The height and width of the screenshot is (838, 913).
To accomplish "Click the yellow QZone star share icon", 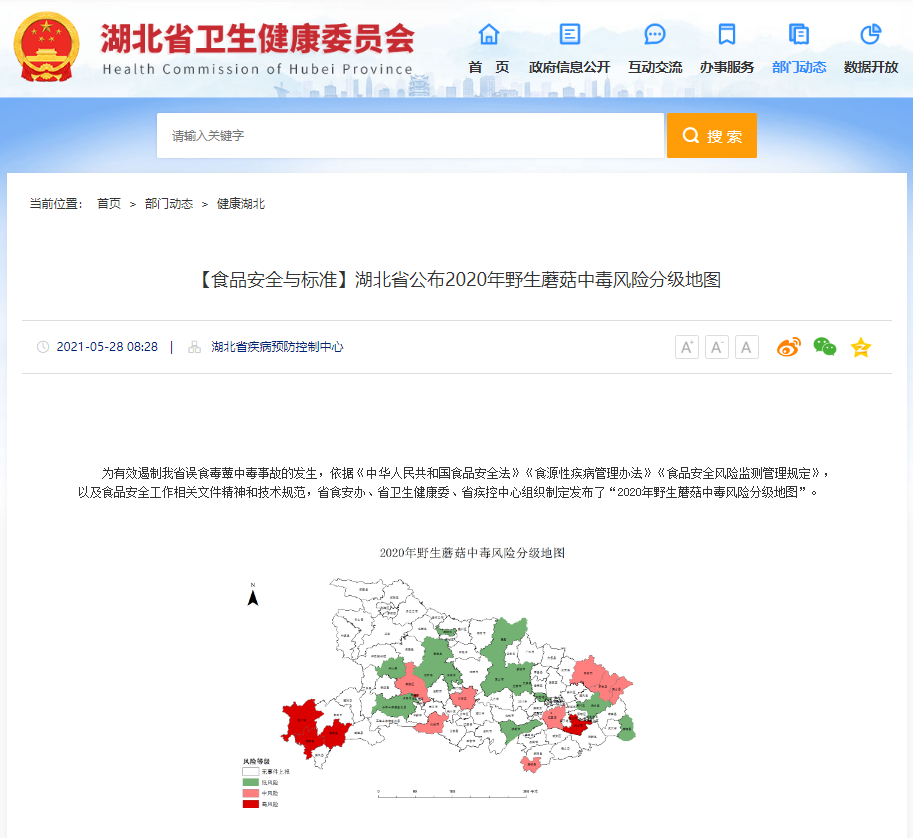I will 860,346.
